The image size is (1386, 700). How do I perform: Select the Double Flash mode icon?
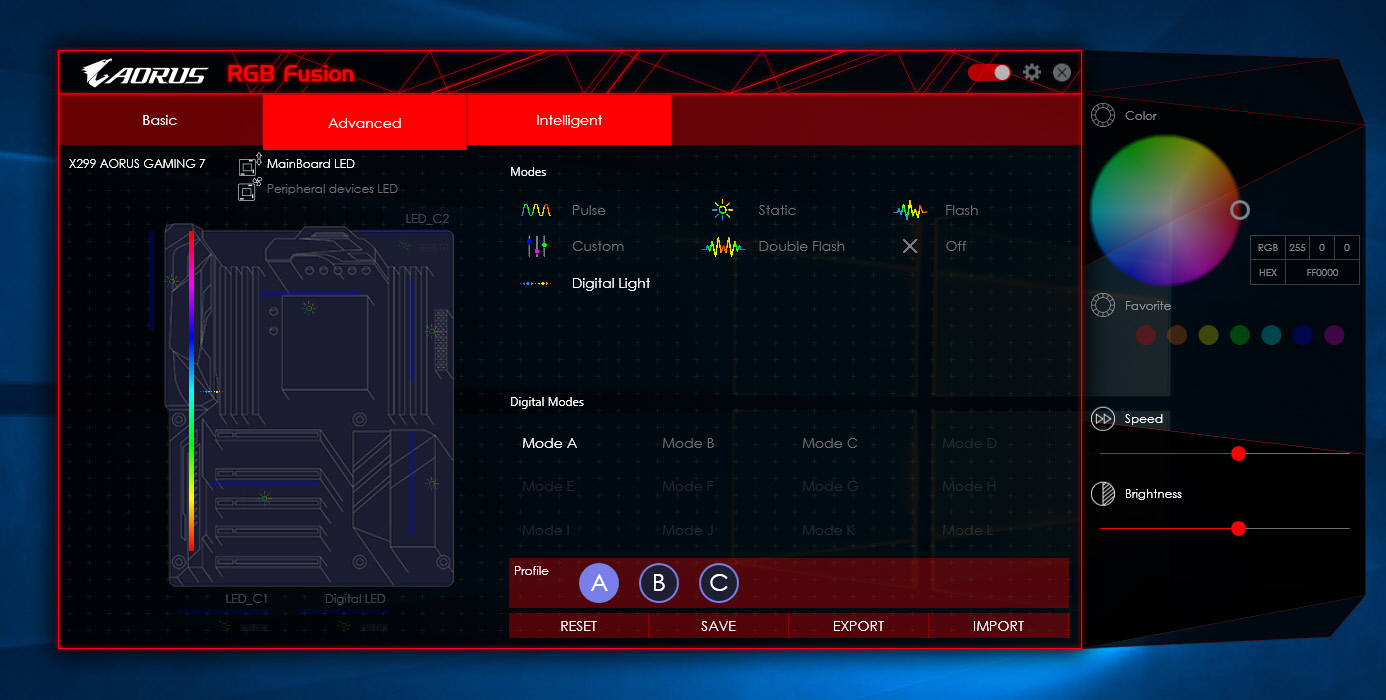[x=724, y=247]
